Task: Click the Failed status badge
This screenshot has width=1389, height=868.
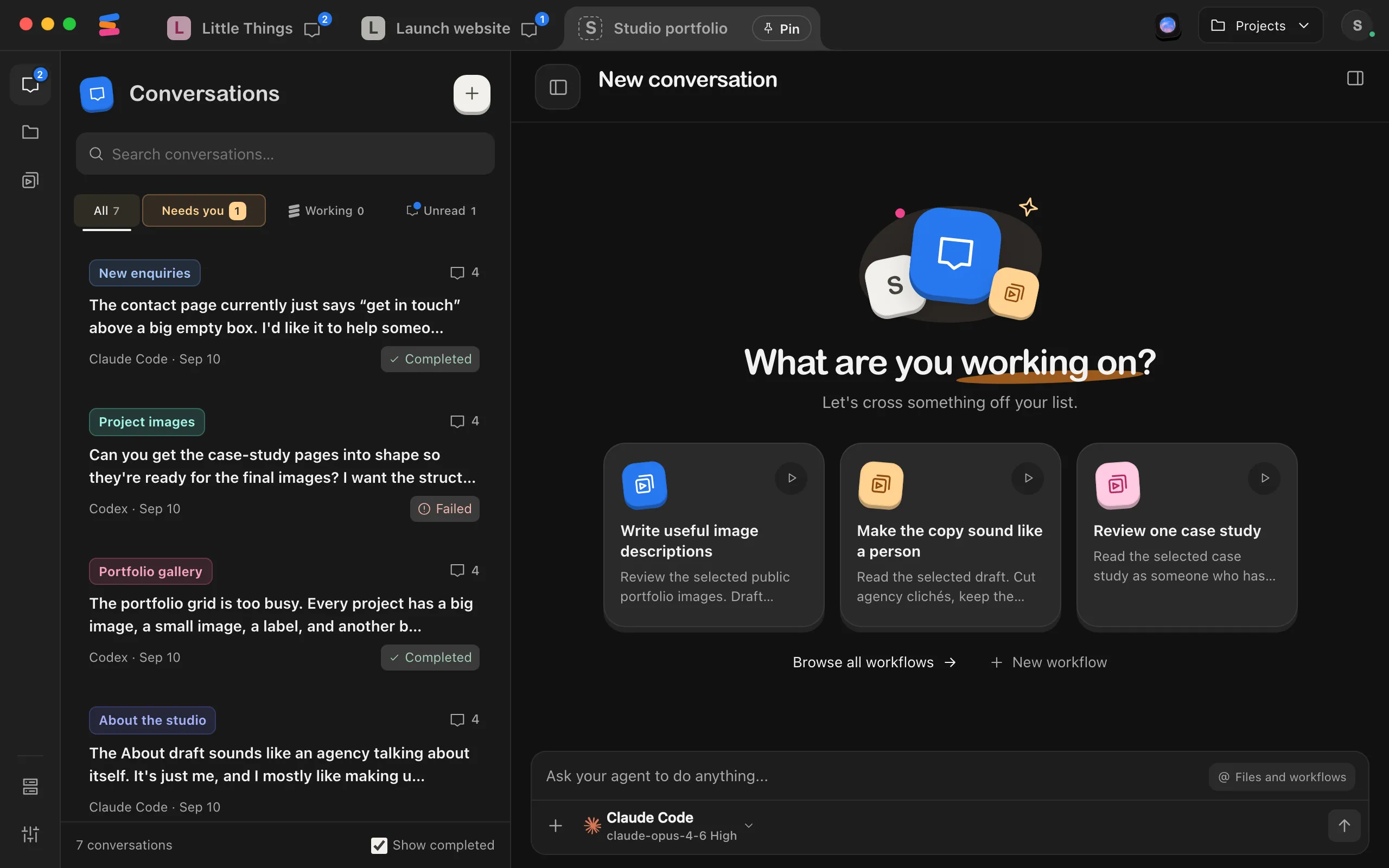Action: [444, 509]
